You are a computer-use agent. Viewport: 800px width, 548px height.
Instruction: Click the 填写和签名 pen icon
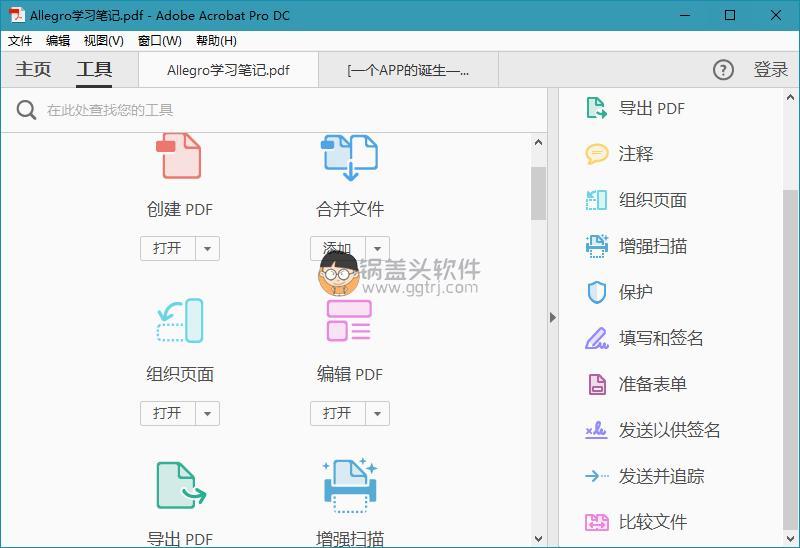coord(596,338)
